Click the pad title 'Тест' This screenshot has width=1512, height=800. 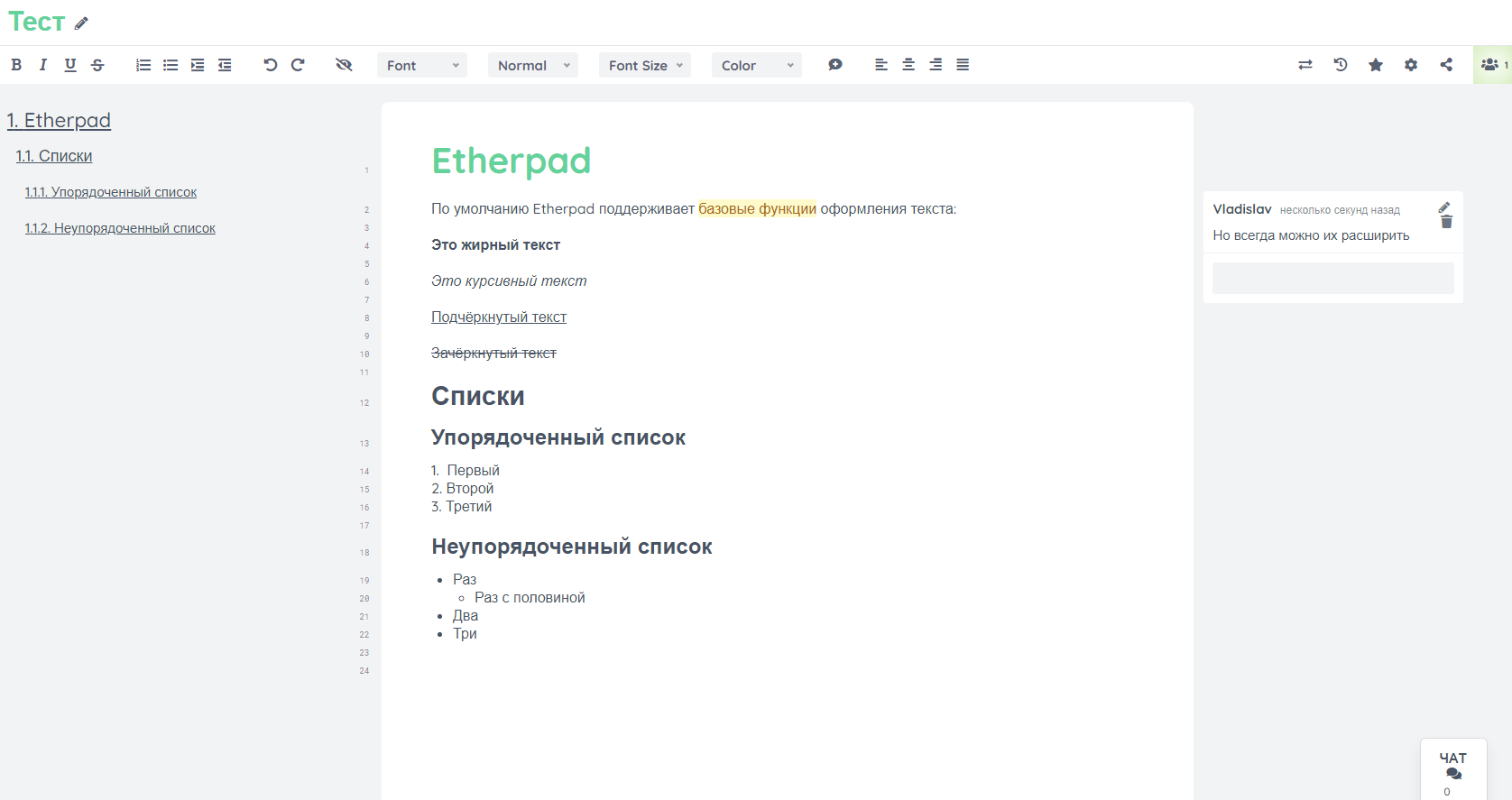(37, 22)
